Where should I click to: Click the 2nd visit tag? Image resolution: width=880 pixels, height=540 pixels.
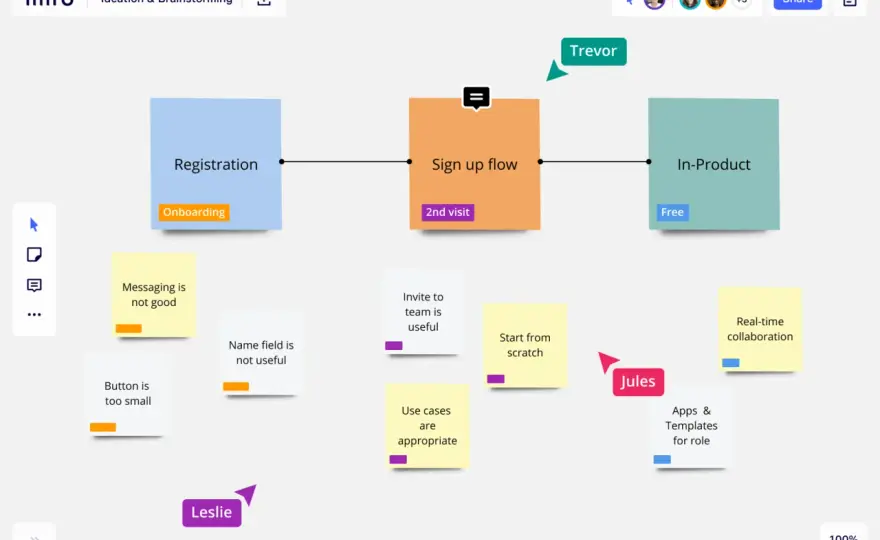[448, 212]
